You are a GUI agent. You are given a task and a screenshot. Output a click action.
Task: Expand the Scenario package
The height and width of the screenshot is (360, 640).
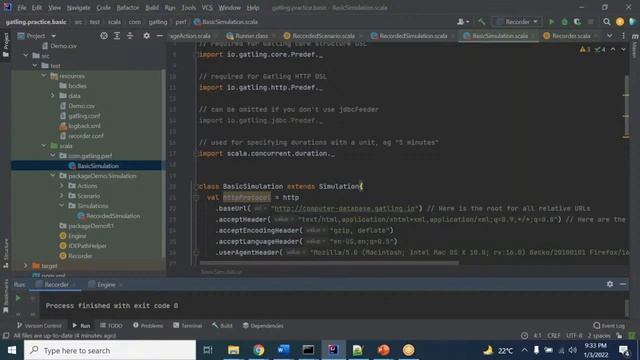(62, 196)
